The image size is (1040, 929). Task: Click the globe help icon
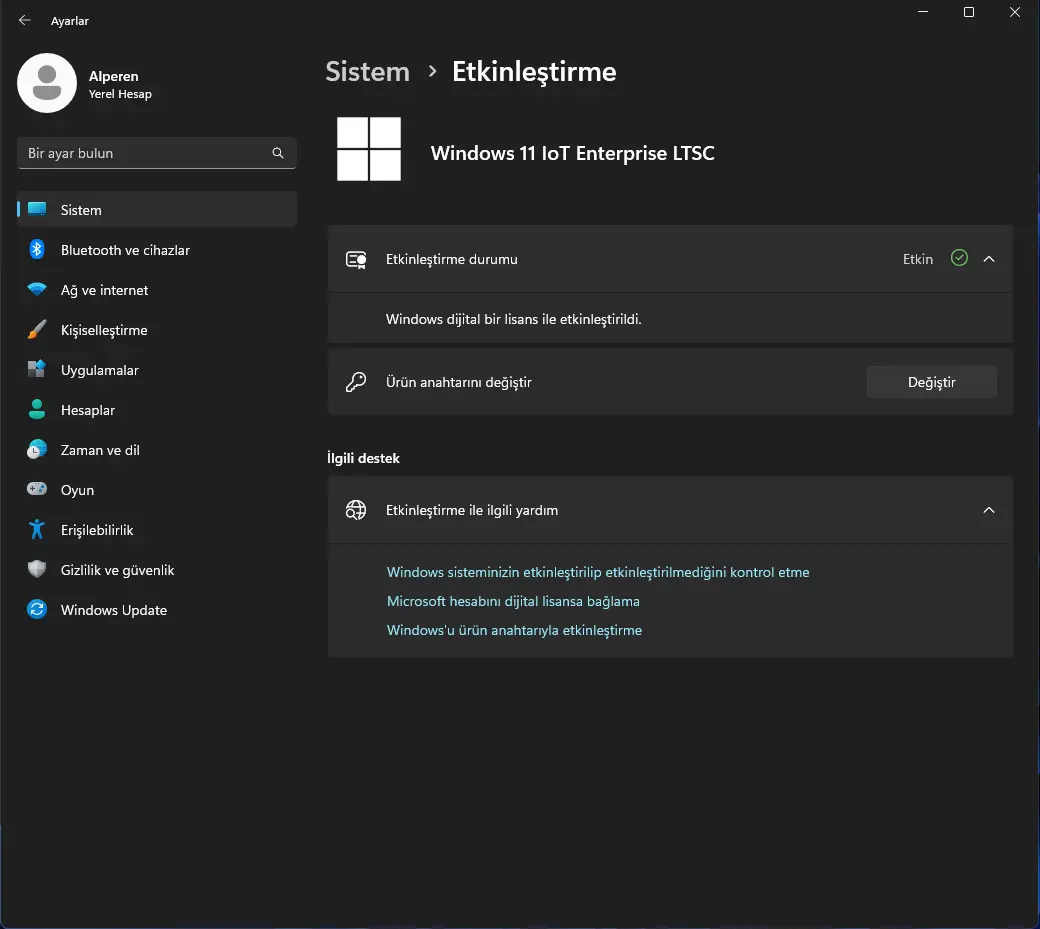[356, 510]
